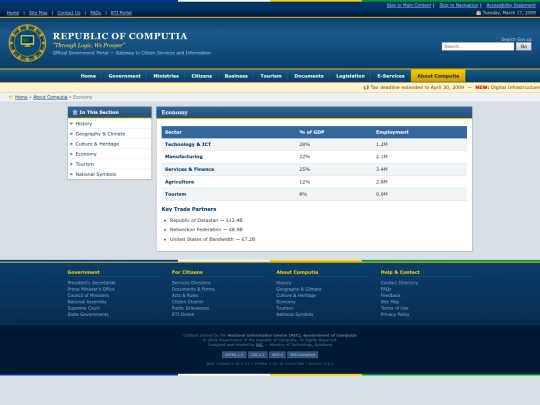Click the 508 Compliant footer badge

point(302,355)
